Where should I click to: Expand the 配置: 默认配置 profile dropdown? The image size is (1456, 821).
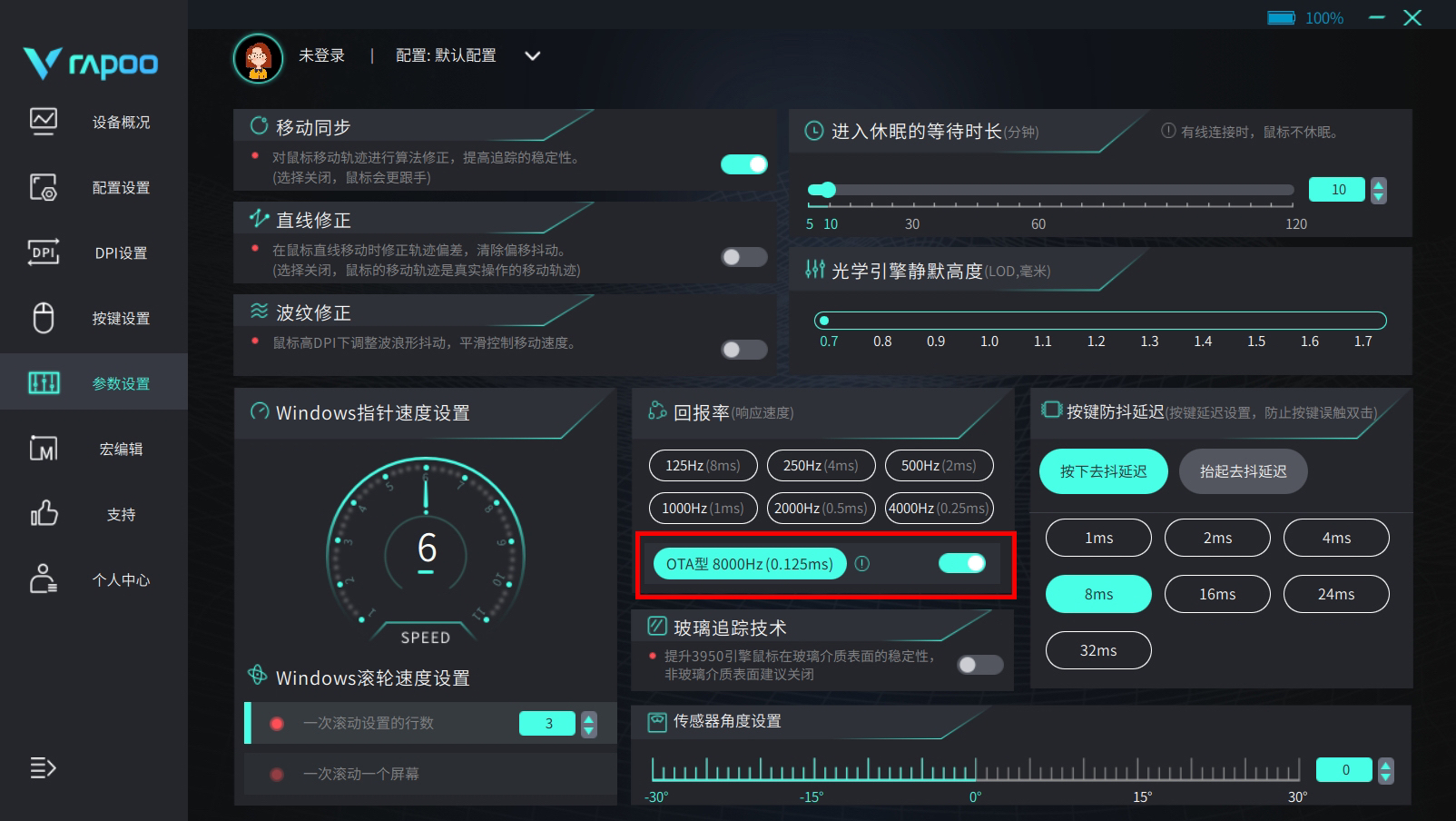pyautogui.click(x=533, y=56)
